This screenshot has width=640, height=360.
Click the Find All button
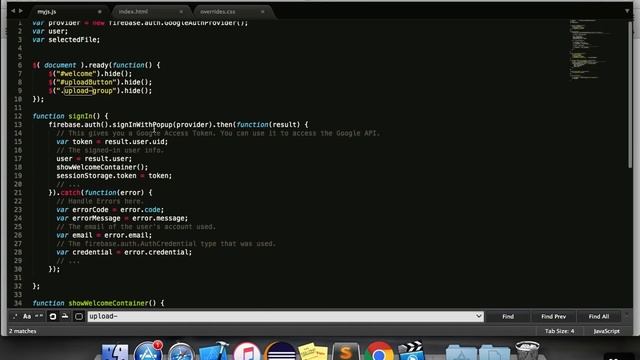click(x=599, y=316)
